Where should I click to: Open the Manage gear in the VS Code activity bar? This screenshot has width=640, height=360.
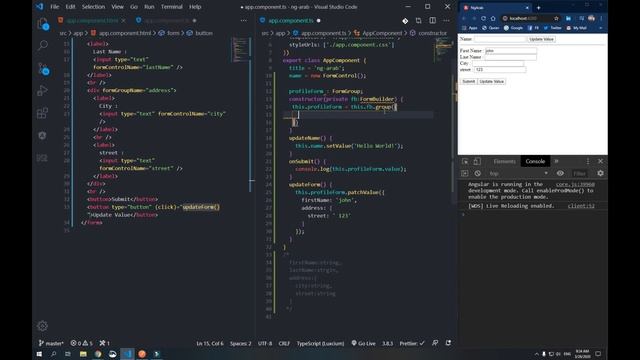click(42, 326)
